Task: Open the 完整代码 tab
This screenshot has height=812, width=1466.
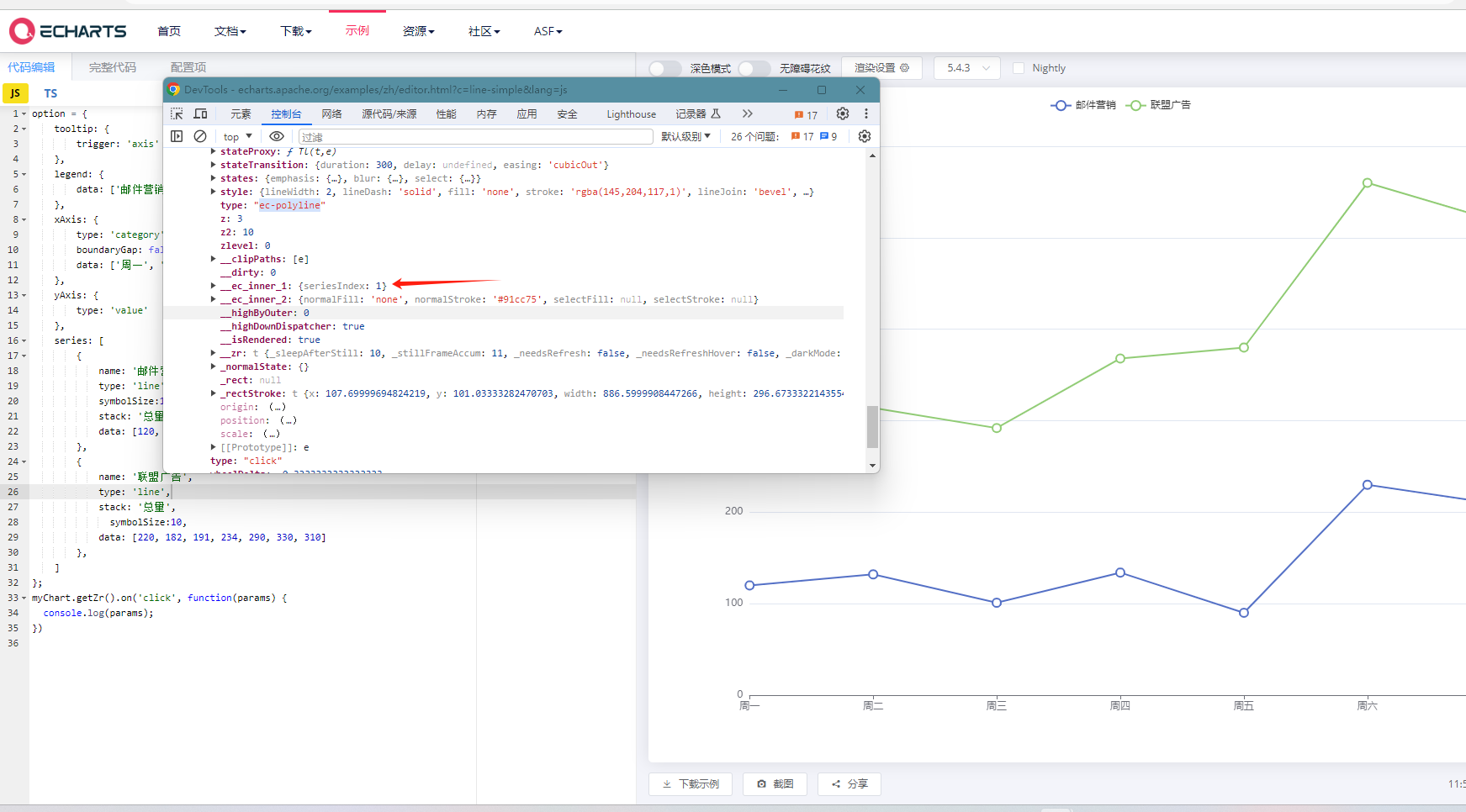Action: click(112, 67)
